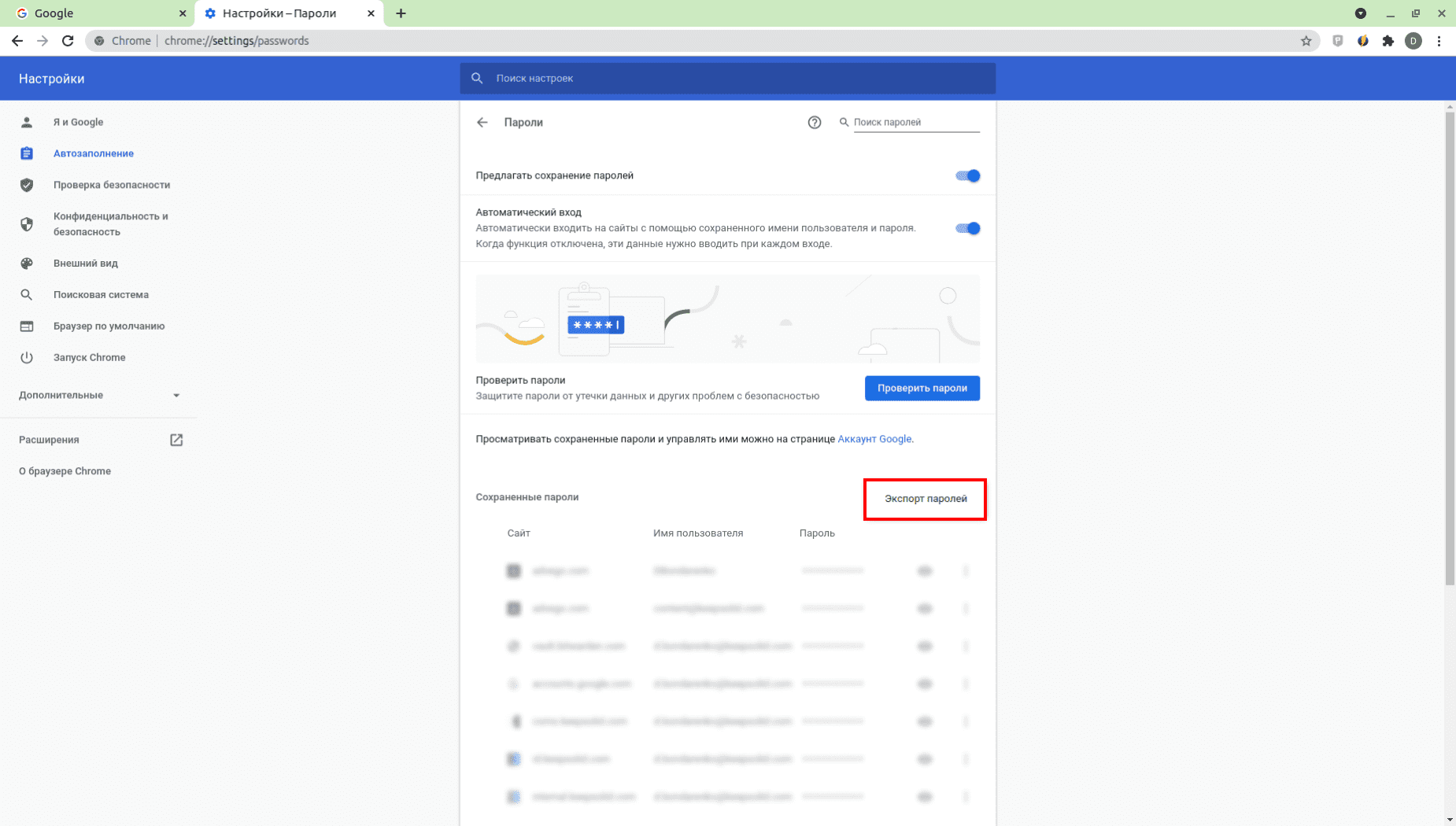Open the help icon in Пароли header

(814, 123)
